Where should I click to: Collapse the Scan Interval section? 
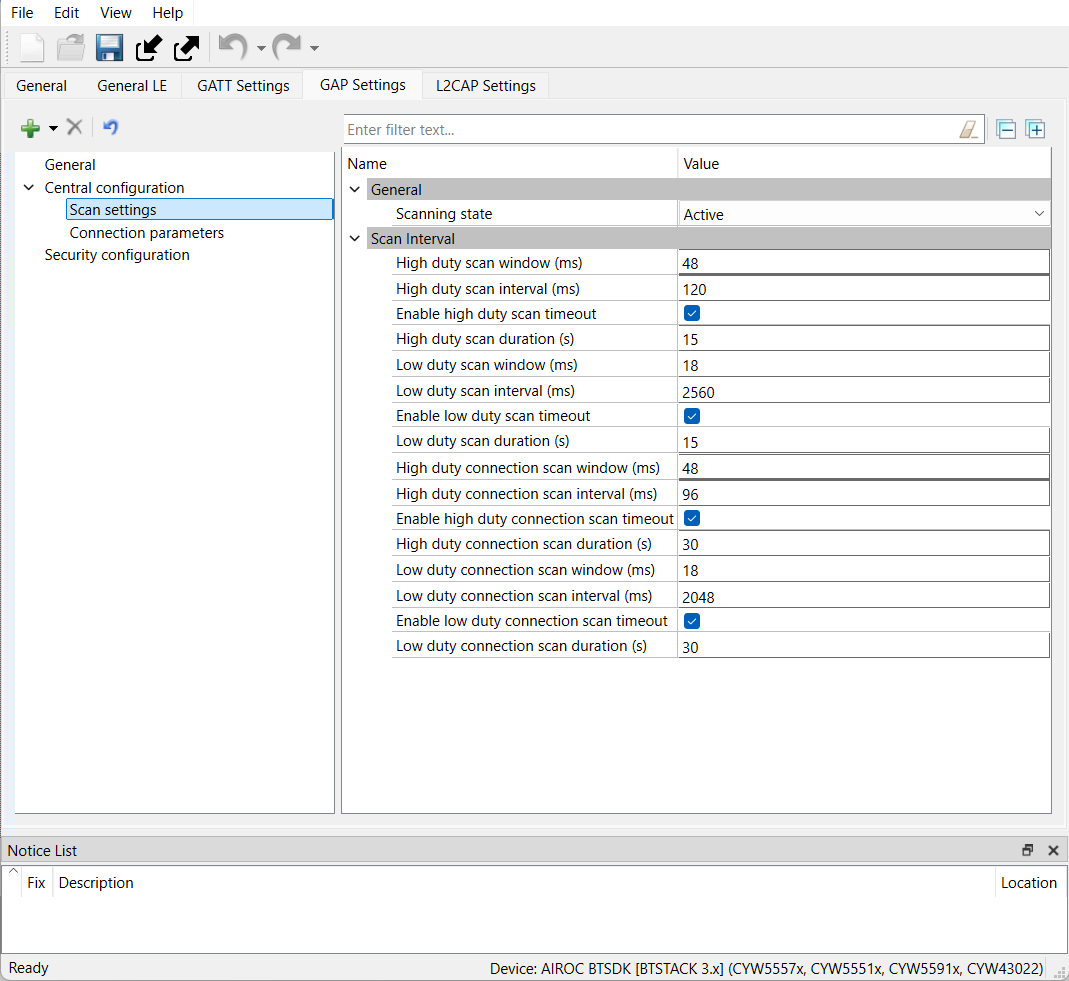coord(355,239)
